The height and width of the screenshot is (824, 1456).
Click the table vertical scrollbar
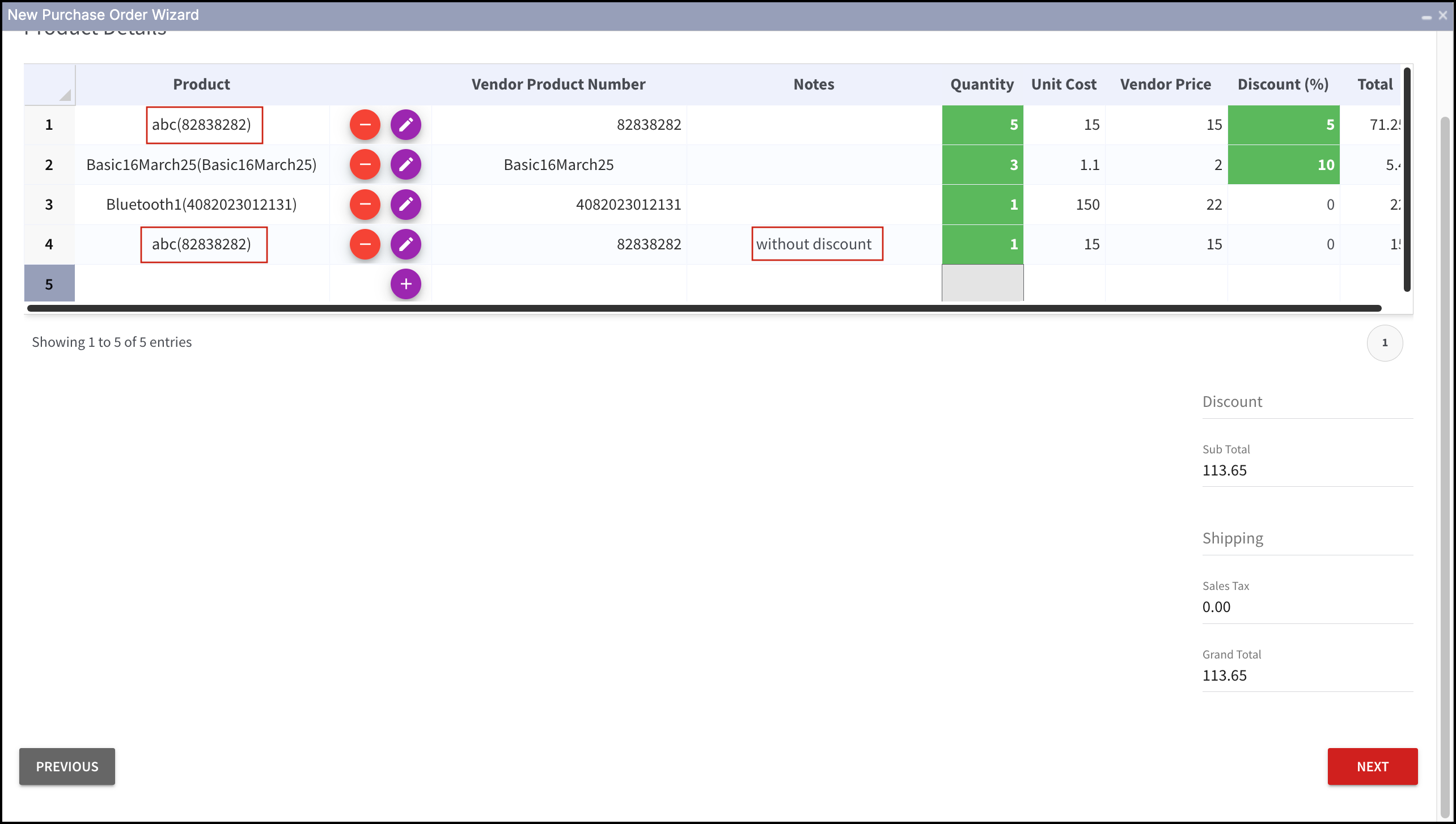tap(1407, 180)
